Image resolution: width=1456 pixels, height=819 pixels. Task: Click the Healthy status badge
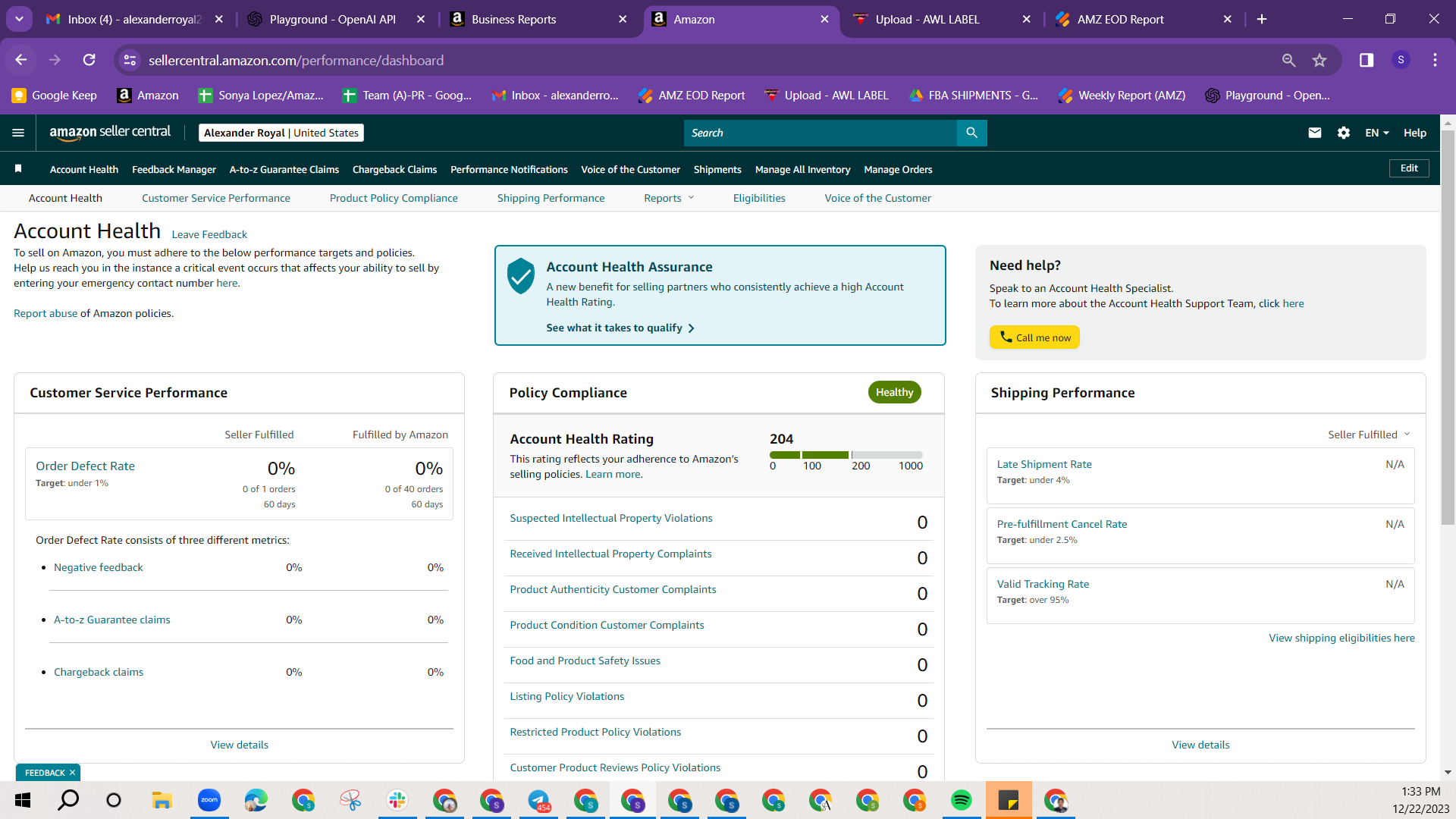895,392
